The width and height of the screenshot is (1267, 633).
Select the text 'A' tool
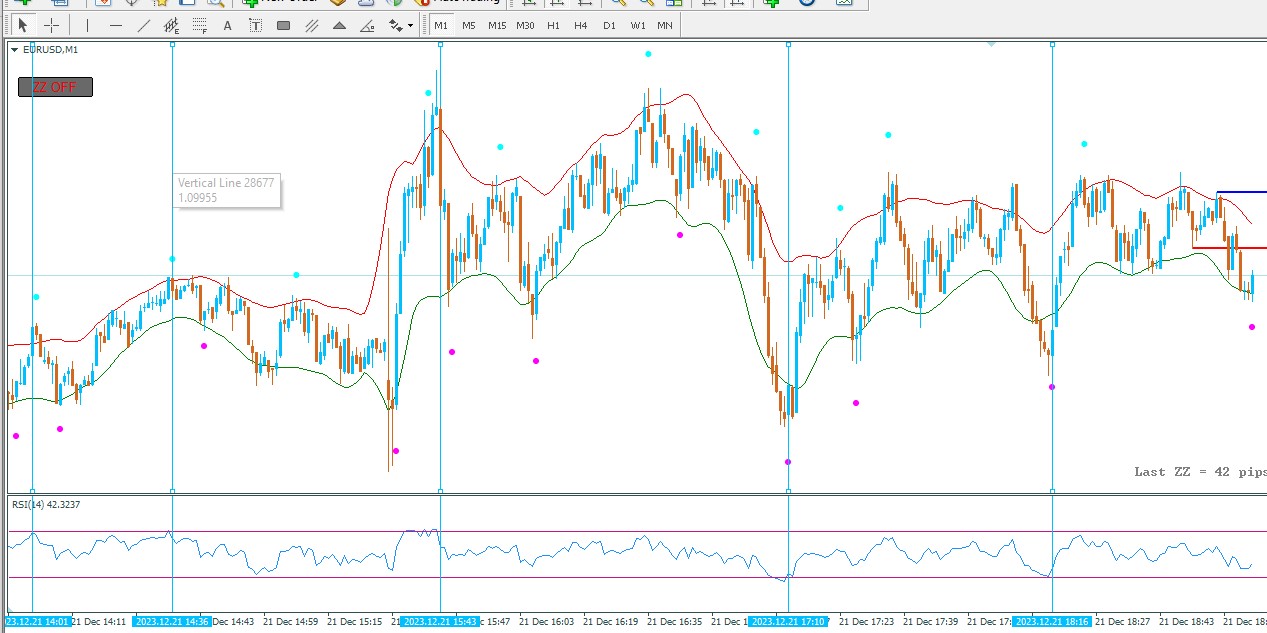tap(227, 25)
